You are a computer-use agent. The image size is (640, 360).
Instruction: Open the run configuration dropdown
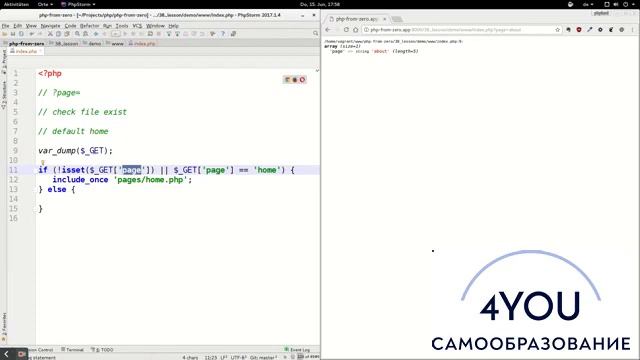tap(116, 34)
